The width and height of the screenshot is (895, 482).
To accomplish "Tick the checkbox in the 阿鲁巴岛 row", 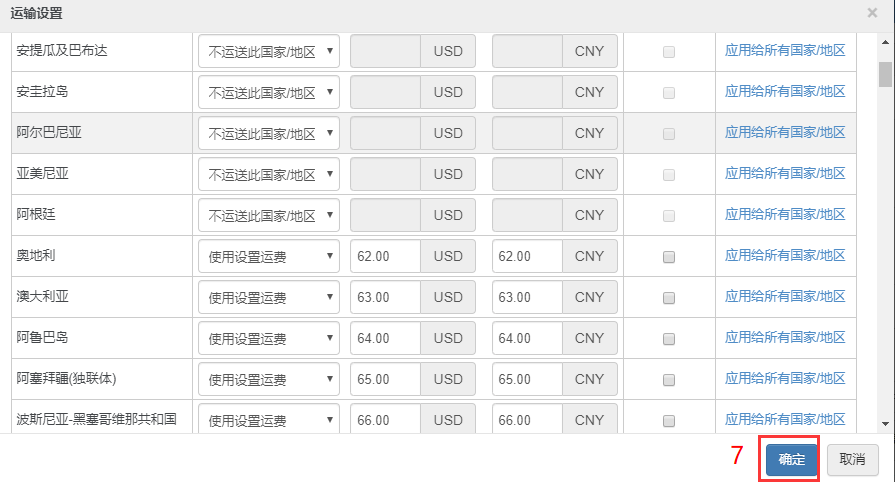I will [668, 339].
